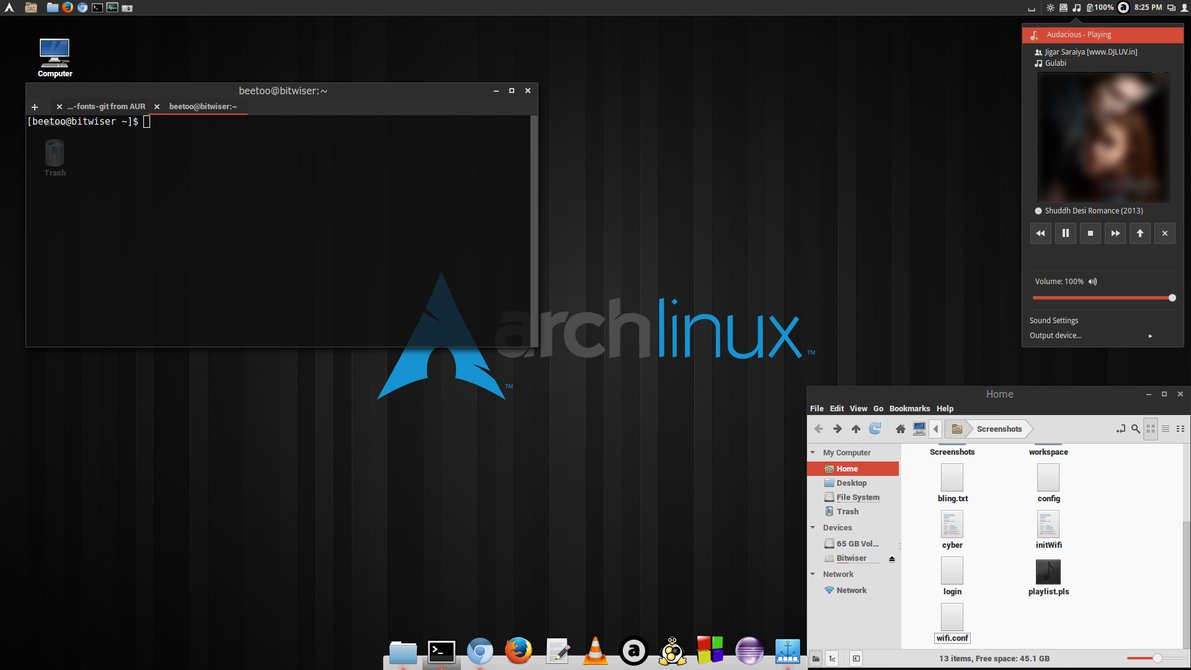The height and width of the screenshot is (670, 1191).
Task: Open a new terminal tab with the plus button
Action: pos(34,106)
